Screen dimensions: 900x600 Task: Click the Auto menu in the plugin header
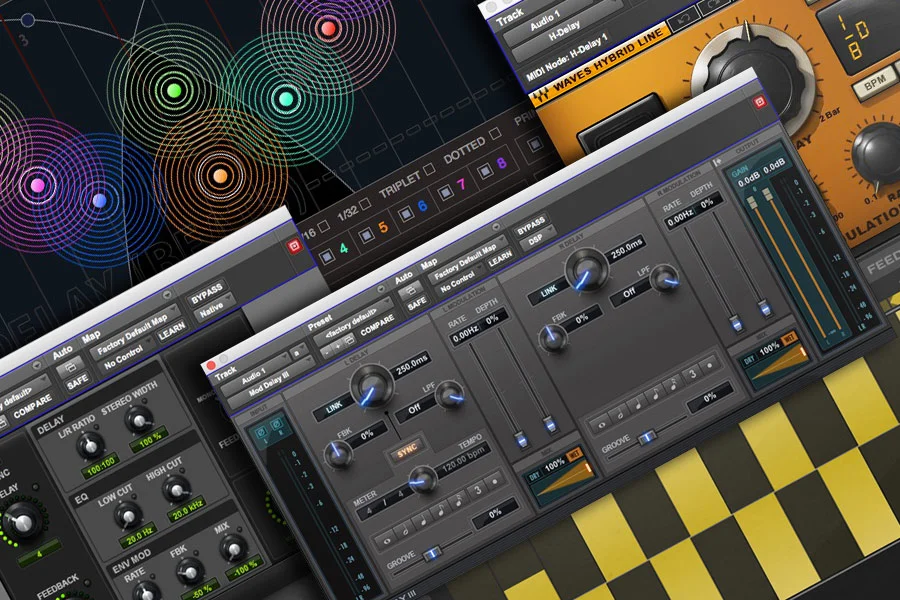[402, 276]
